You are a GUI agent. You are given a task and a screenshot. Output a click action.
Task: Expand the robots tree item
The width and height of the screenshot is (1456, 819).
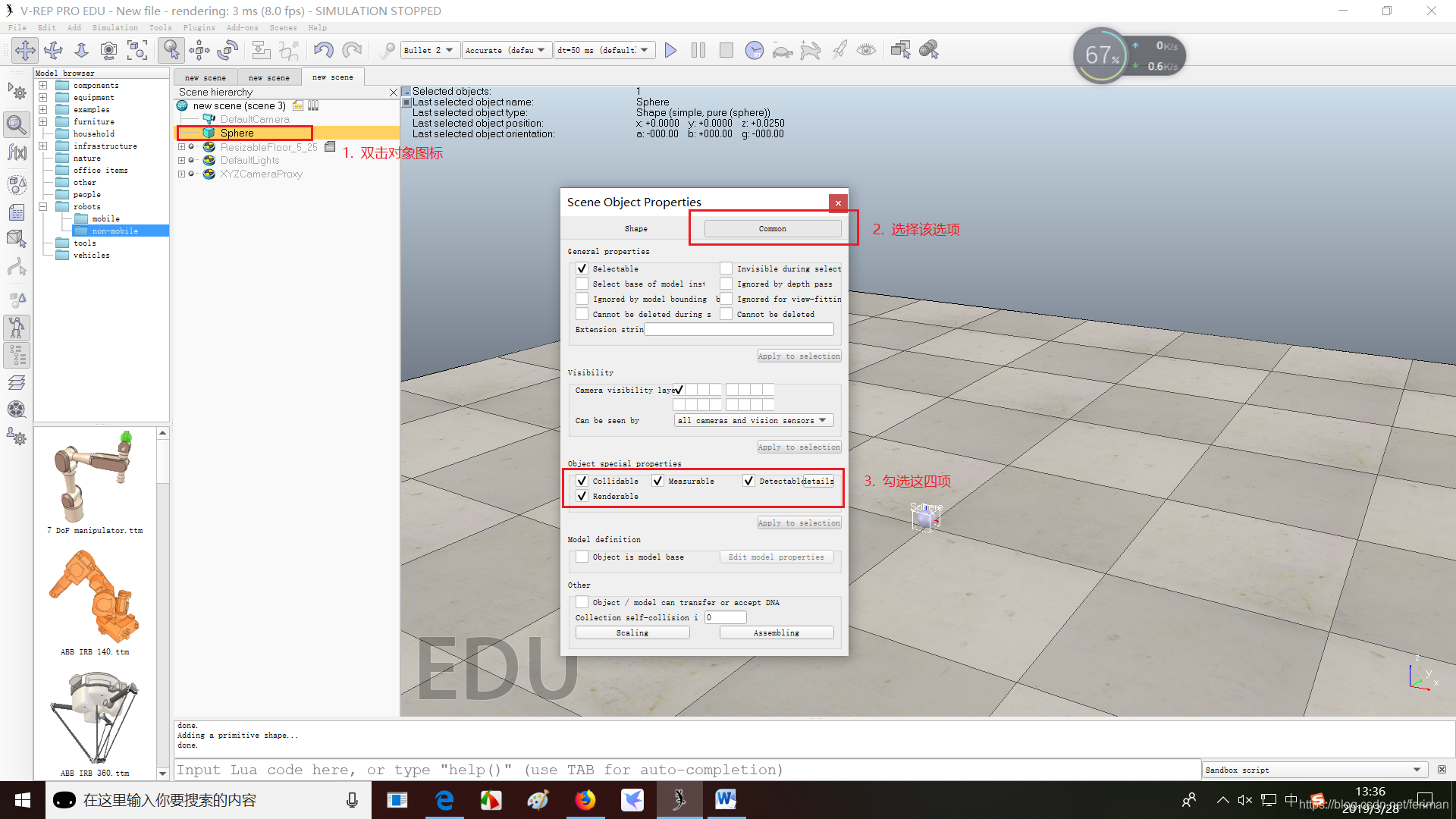[42, 206]
